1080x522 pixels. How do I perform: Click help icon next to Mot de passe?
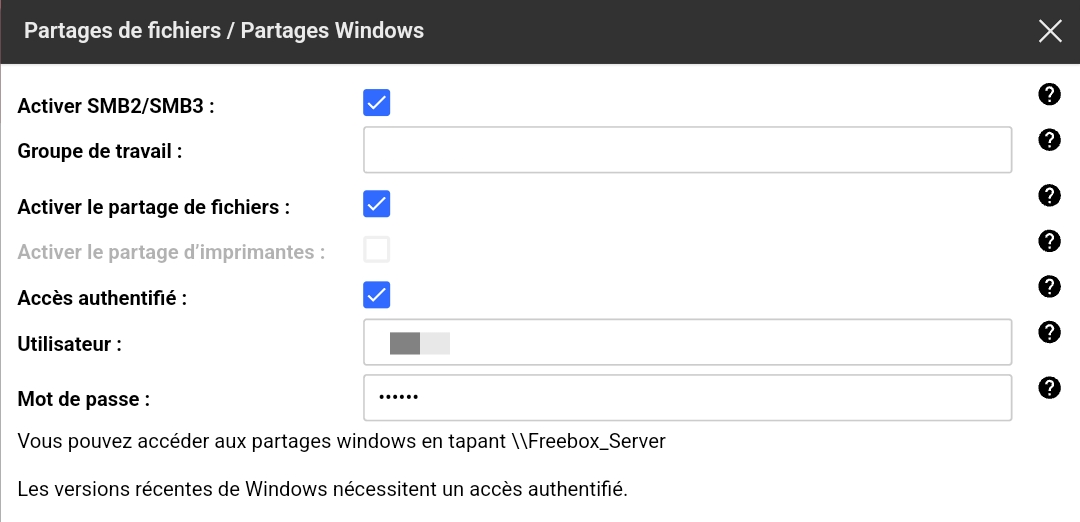[x=1049, y=388]
